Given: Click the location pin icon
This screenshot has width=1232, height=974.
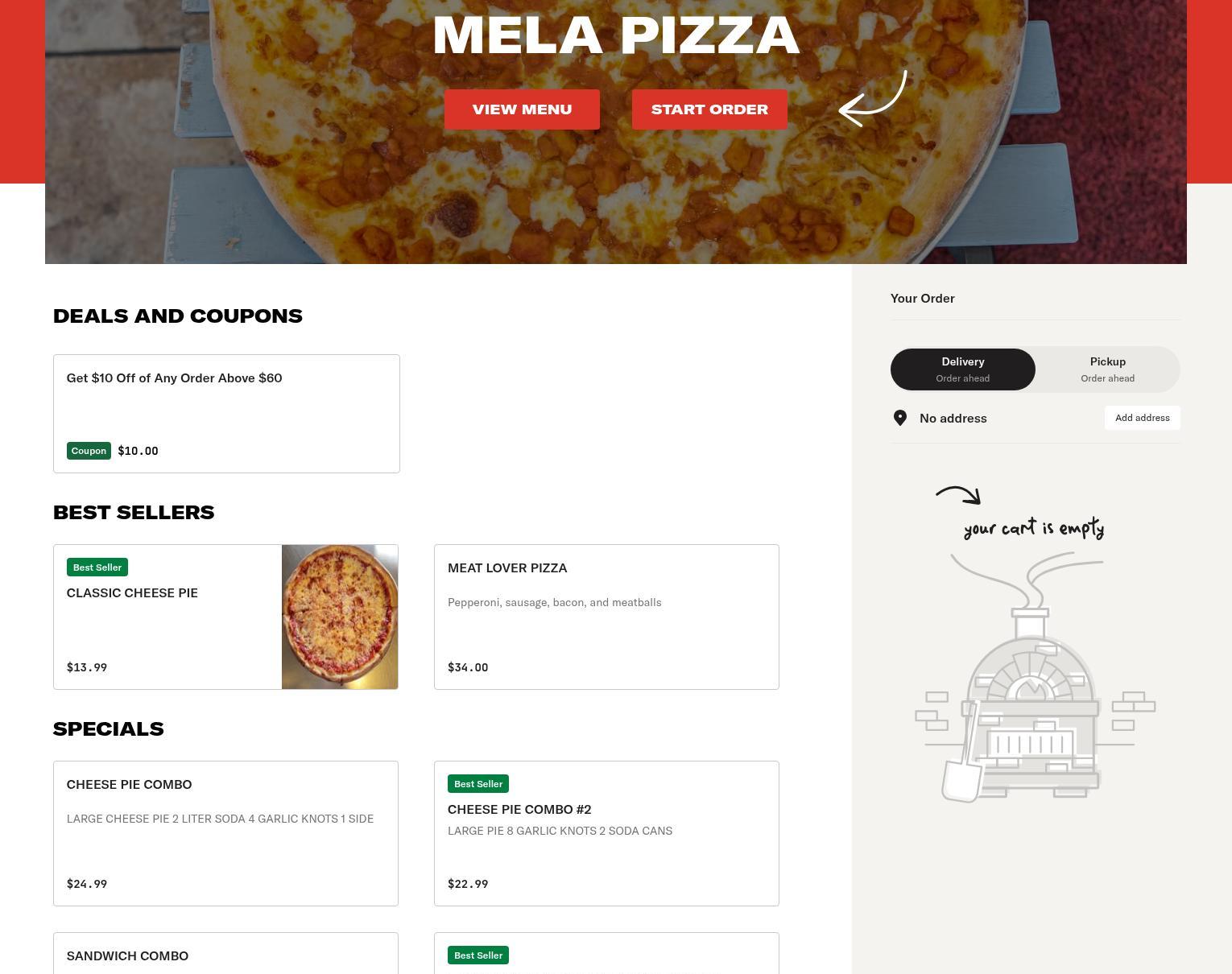Looking at the screenshot, I should pos(900,418).
